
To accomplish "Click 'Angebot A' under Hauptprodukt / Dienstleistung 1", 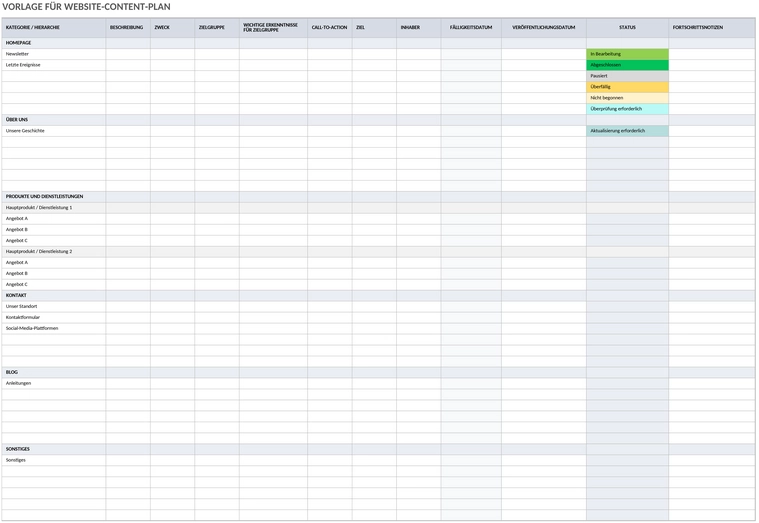I will (54, 218).
